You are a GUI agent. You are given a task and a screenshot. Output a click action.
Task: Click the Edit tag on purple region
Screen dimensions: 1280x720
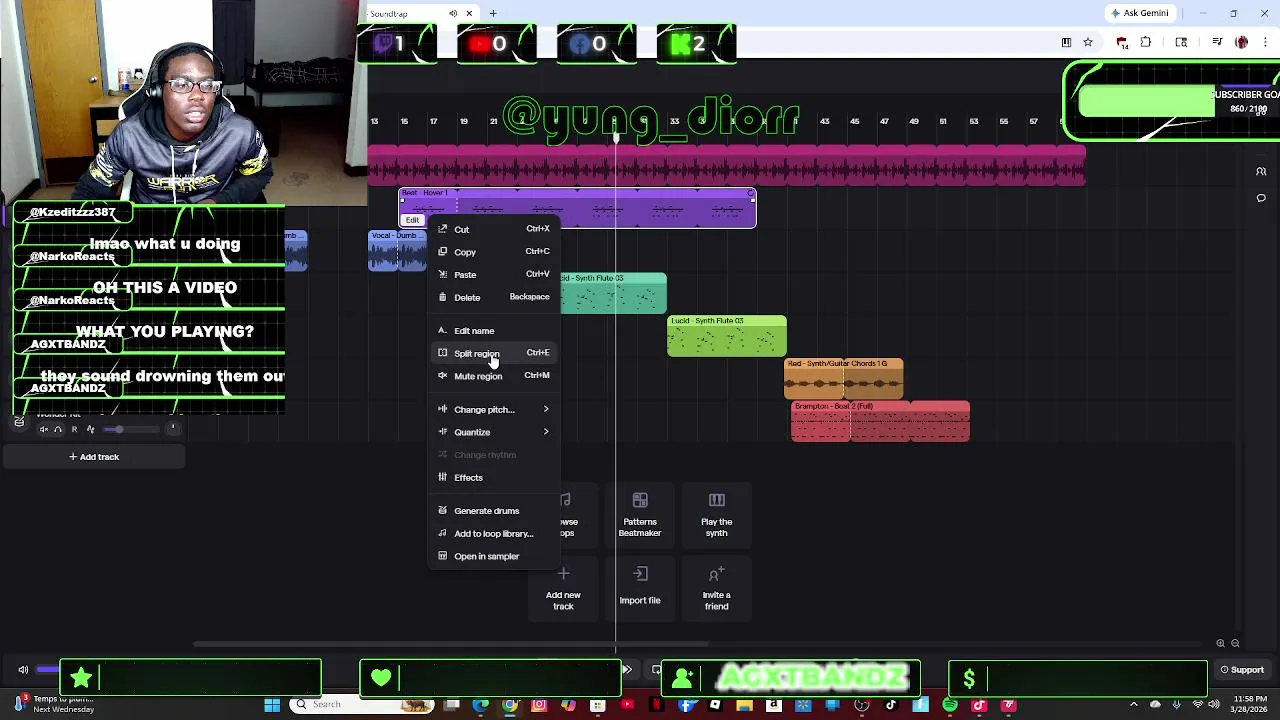[412, 220]
